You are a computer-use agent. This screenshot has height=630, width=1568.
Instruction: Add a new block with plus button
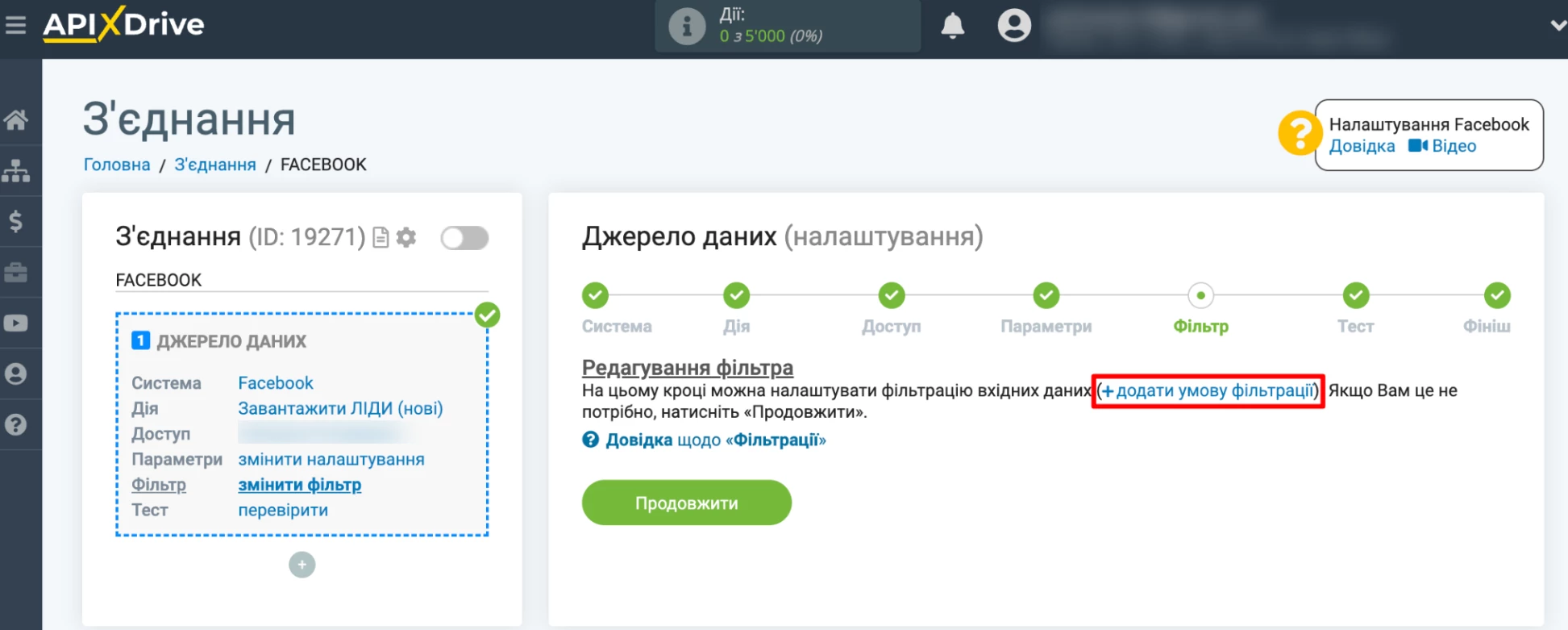pos(302,565)
